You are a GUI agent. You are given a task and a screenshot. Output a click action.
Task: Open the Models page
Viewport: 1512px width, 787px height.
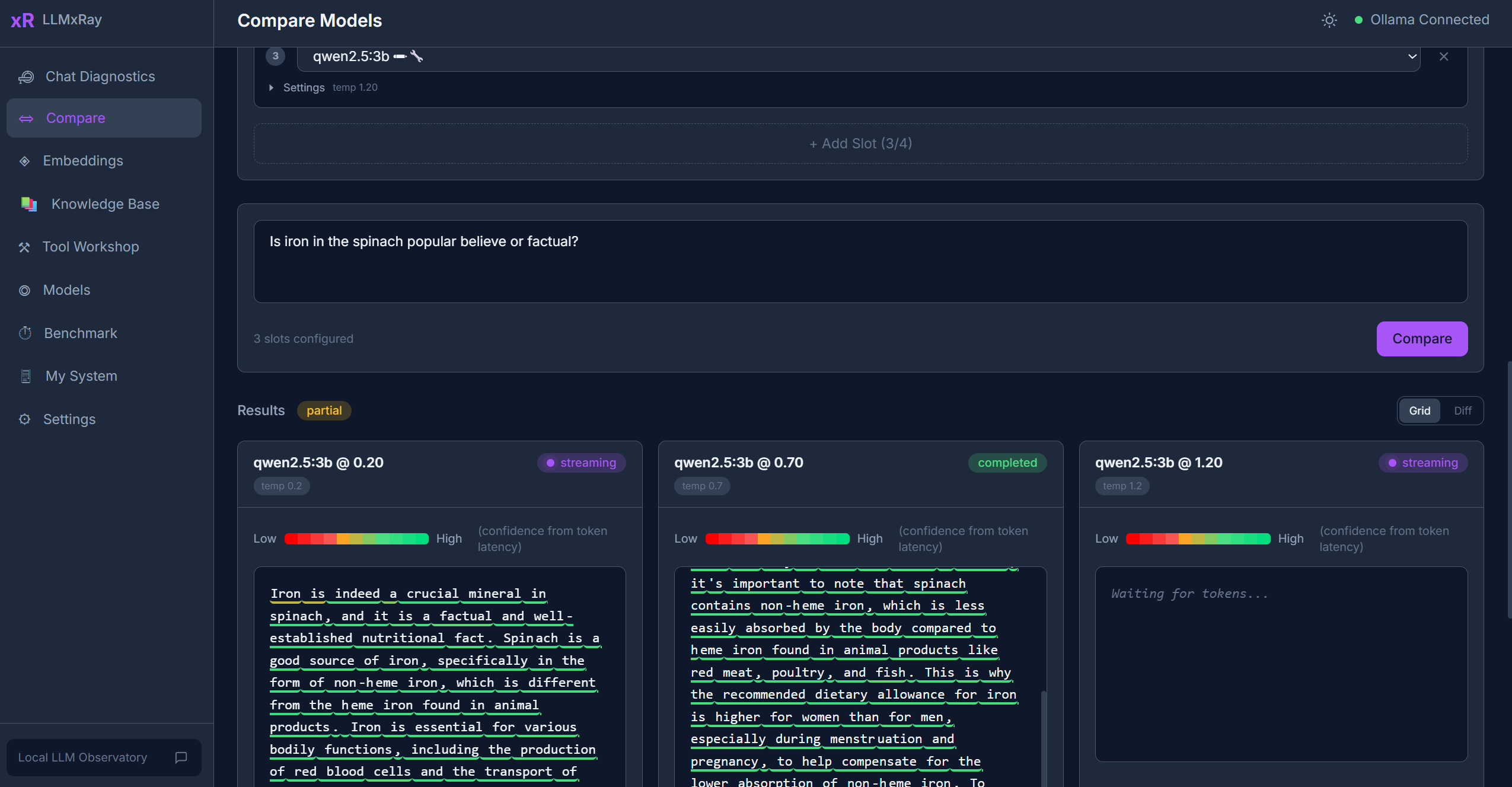point(66,290)
